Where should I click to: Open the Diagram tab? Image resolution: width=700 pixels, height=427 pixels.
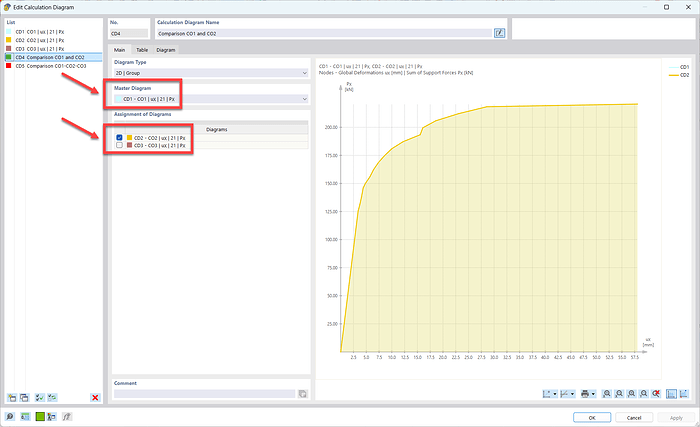coord(165,49)
